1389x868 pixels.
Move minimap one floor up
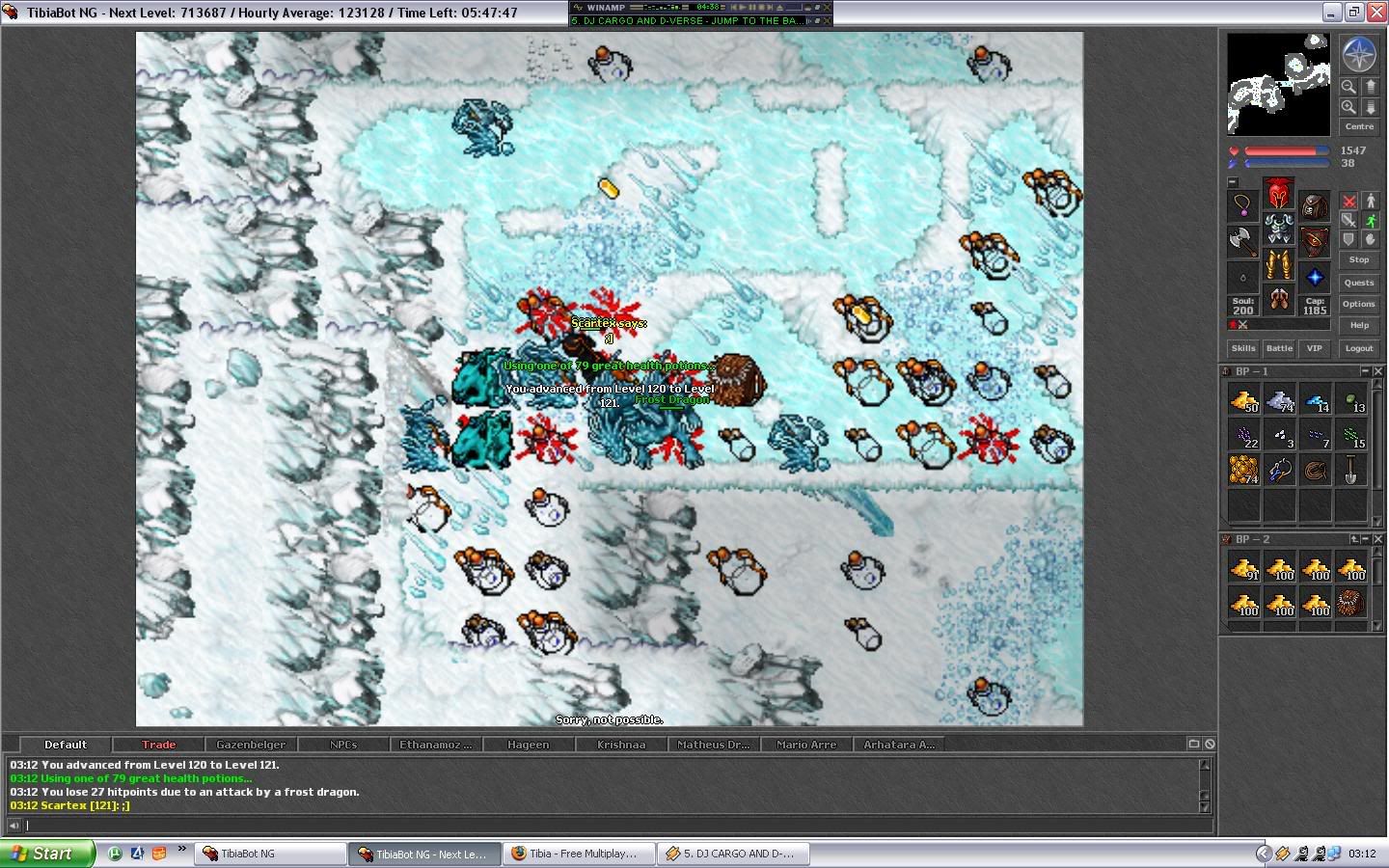pyautogui.click(x=1370, y=87)
